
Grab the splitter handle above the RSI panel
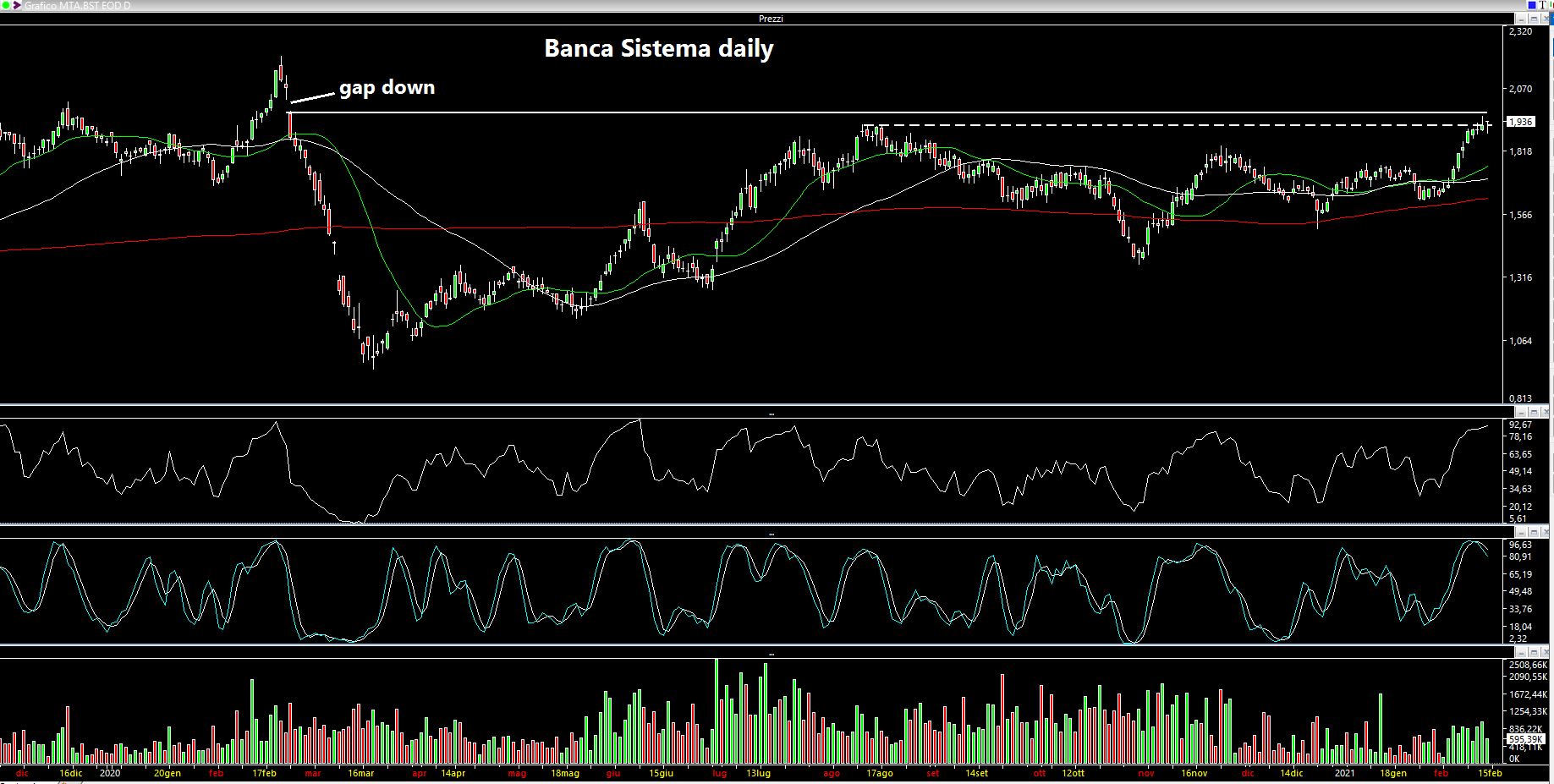tap(771, 414)
